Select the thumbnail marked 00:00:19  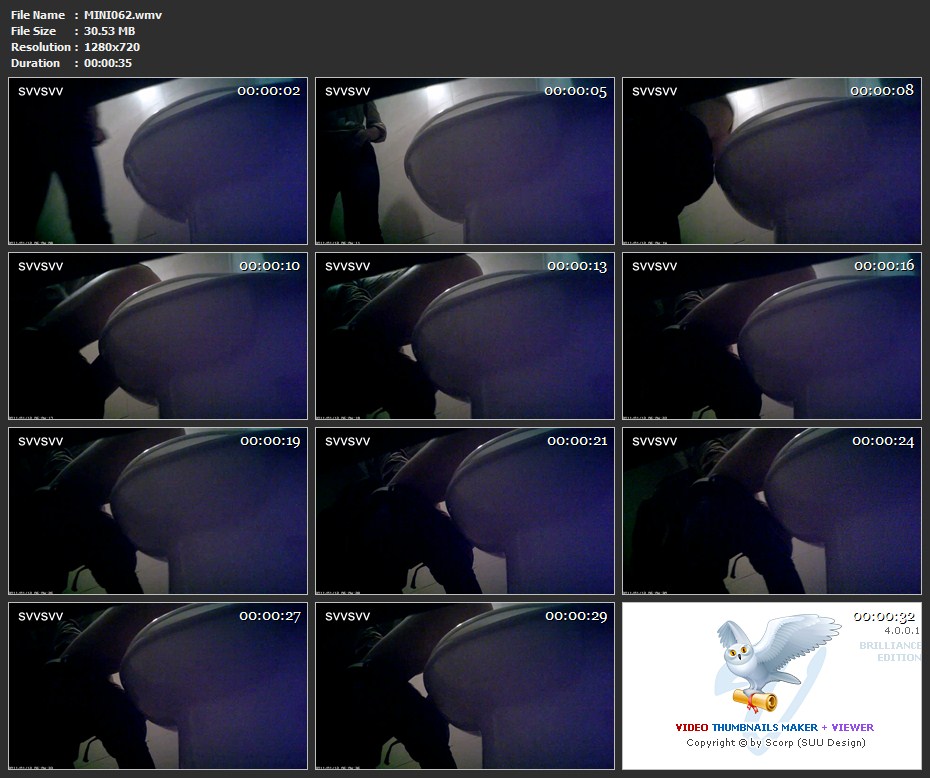pos(158,511)
